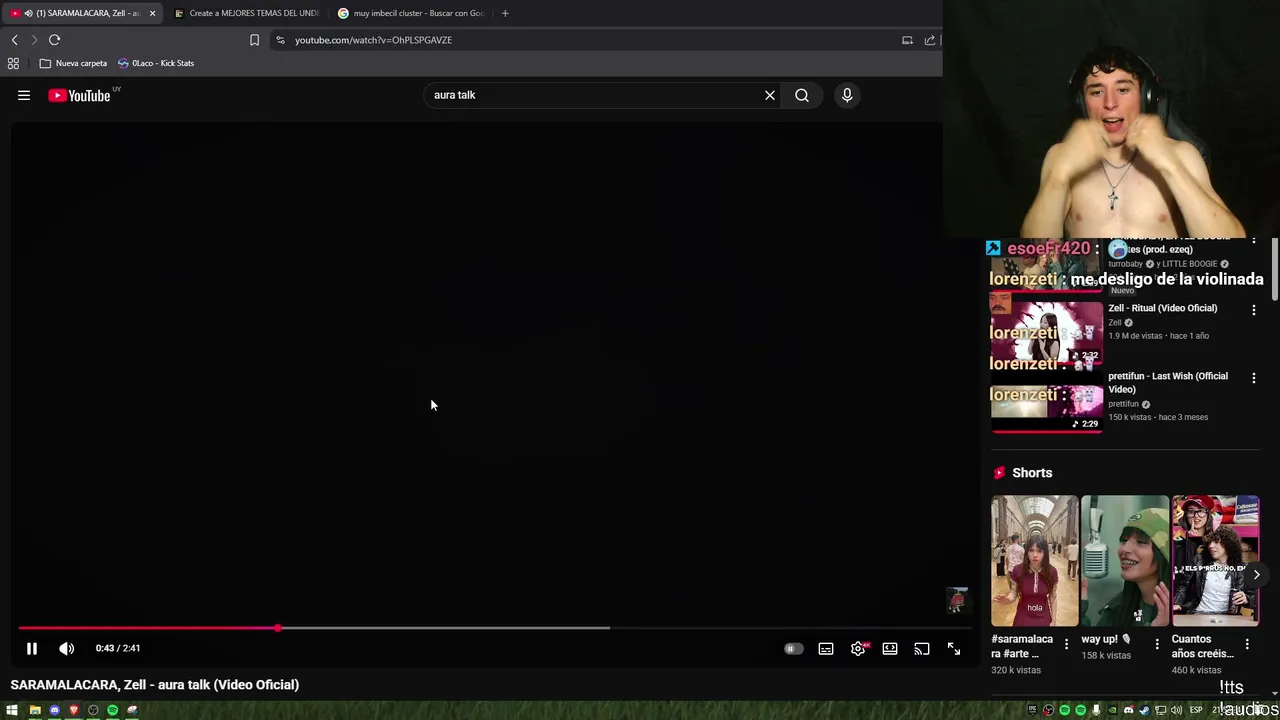Image resolution: width=1280 pixels, height=720 pixels.
Task: Go back with the browser back arrow
Action: tap(14, 40)
